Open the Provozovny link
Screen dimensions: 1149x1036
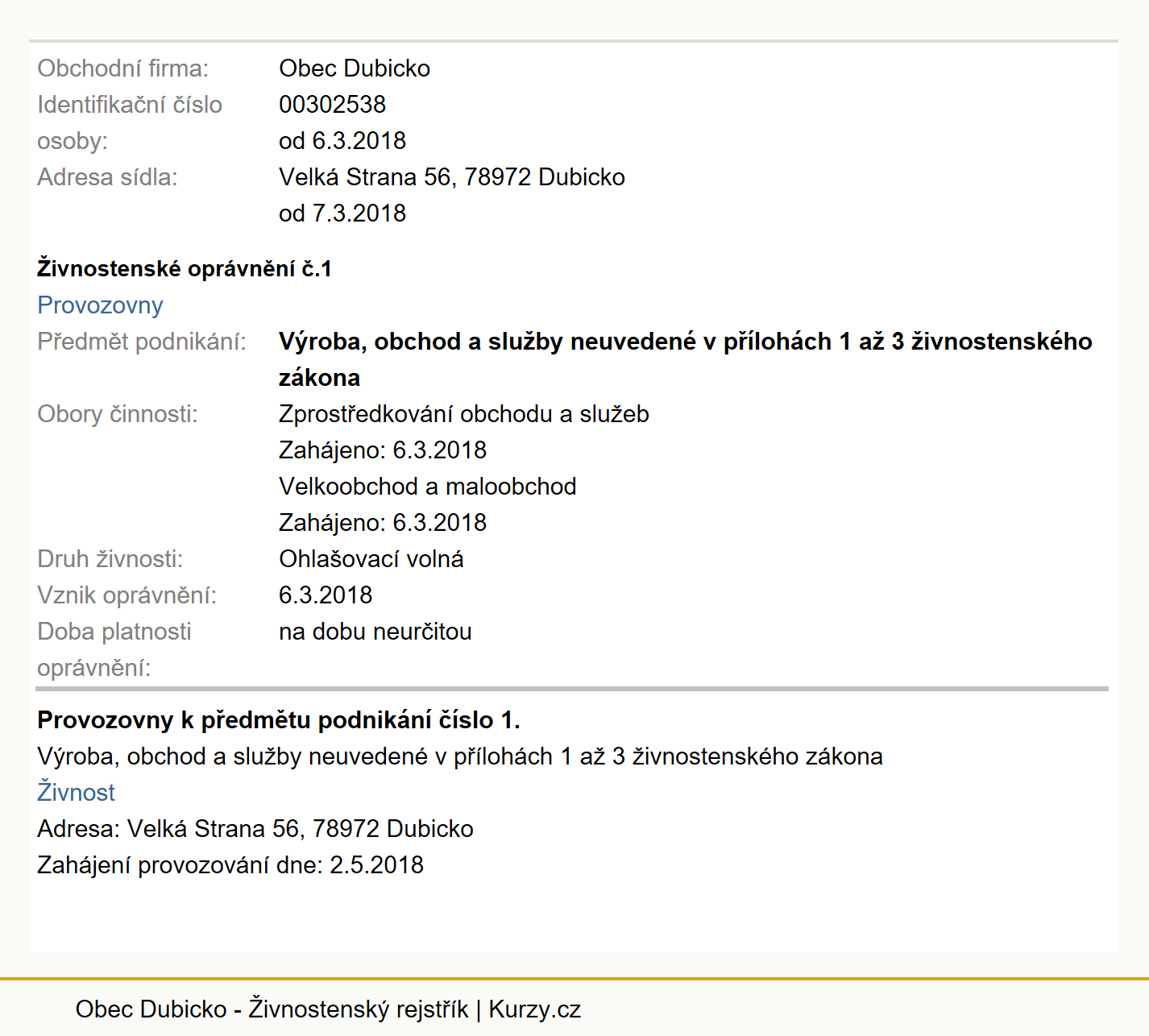[100, 305]
